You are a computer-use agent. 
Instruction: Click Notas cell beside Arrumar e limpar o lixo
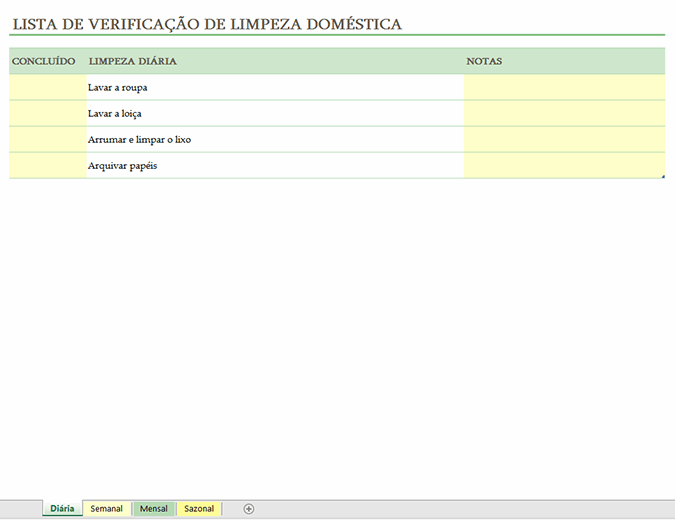point(564,140)
